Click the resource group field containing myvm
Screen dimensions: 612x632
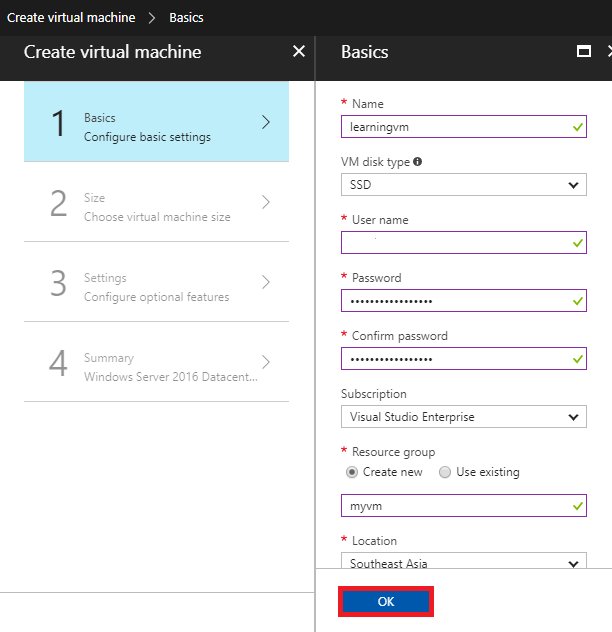pos(455,507)
